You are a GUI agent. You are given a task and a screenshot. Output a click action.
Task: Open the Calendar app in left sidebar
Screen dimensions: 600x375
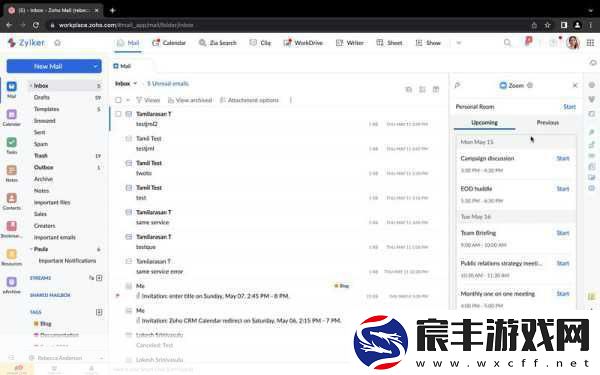[11, 117]
